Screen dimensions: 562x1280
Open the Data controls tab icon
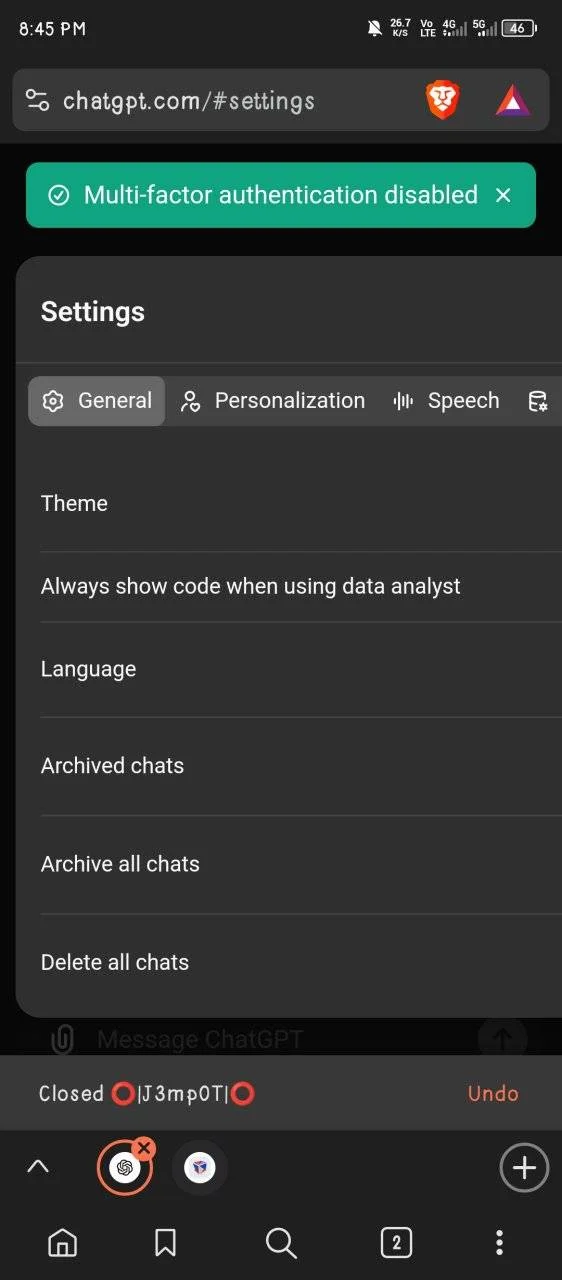(538, 401)
